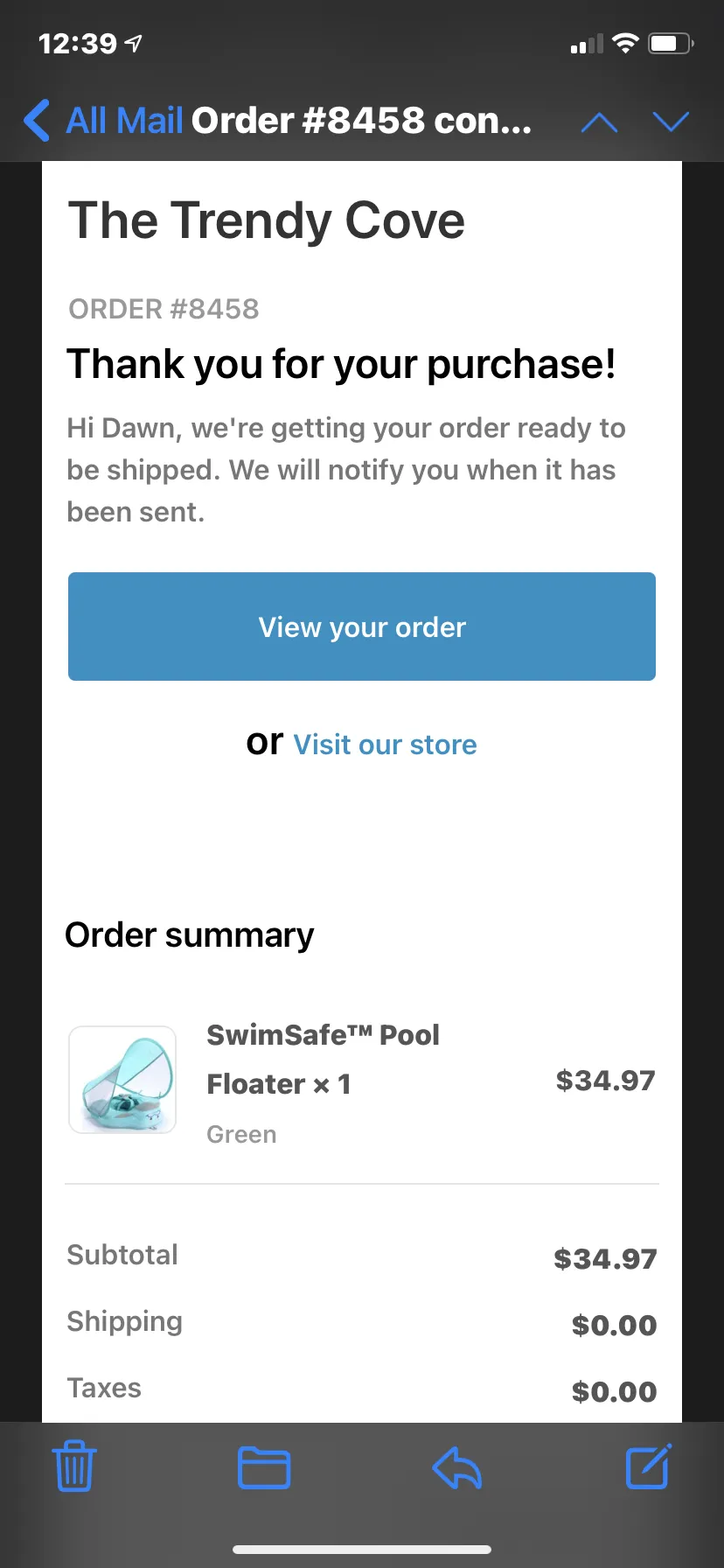Open the SwimSafe Pool Floater product thumbnail
The image size is (724, 1568).
(122, 1080)
